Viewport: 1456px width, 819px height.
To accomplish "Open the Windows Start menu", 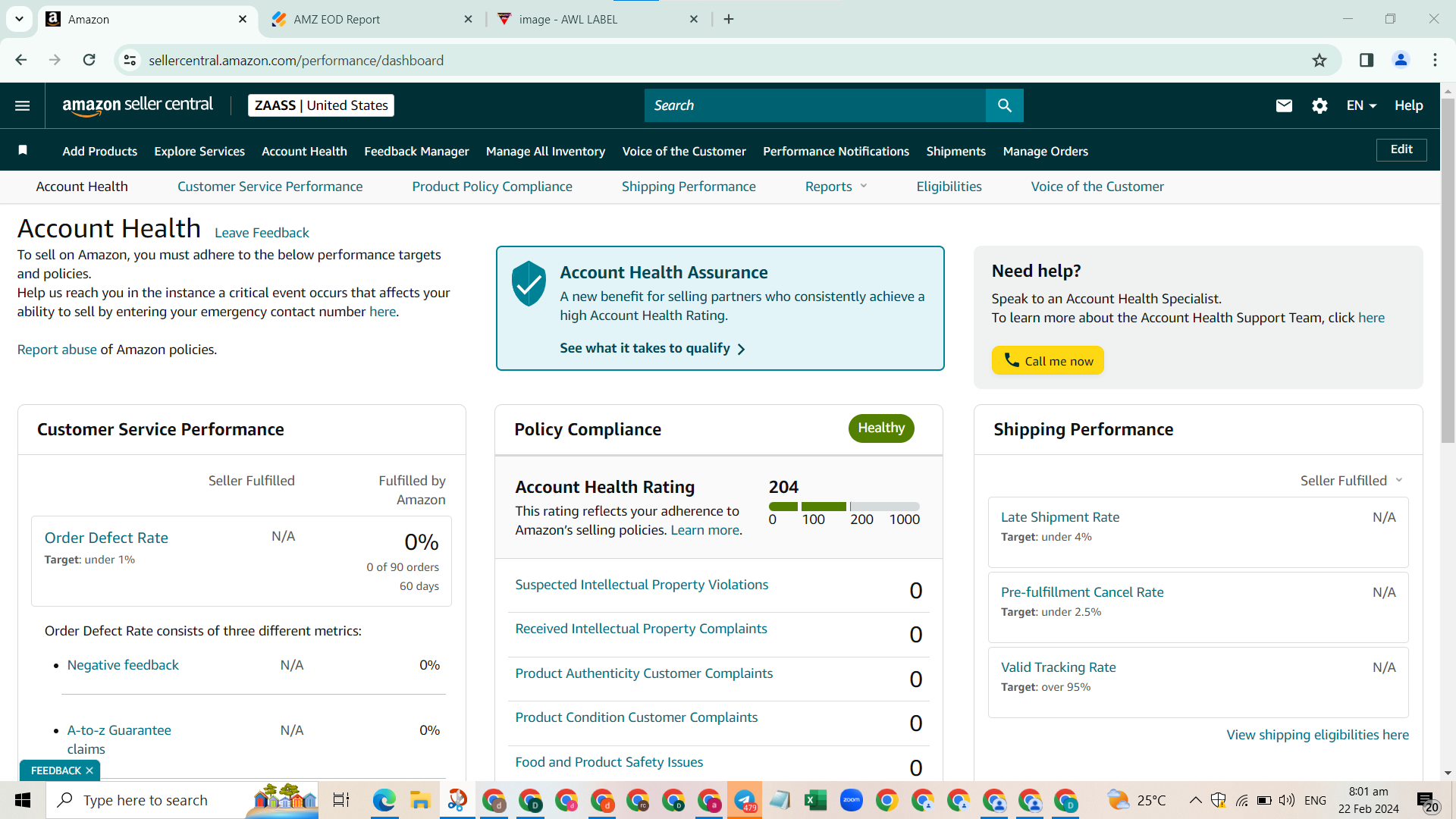I will point(23,800).
